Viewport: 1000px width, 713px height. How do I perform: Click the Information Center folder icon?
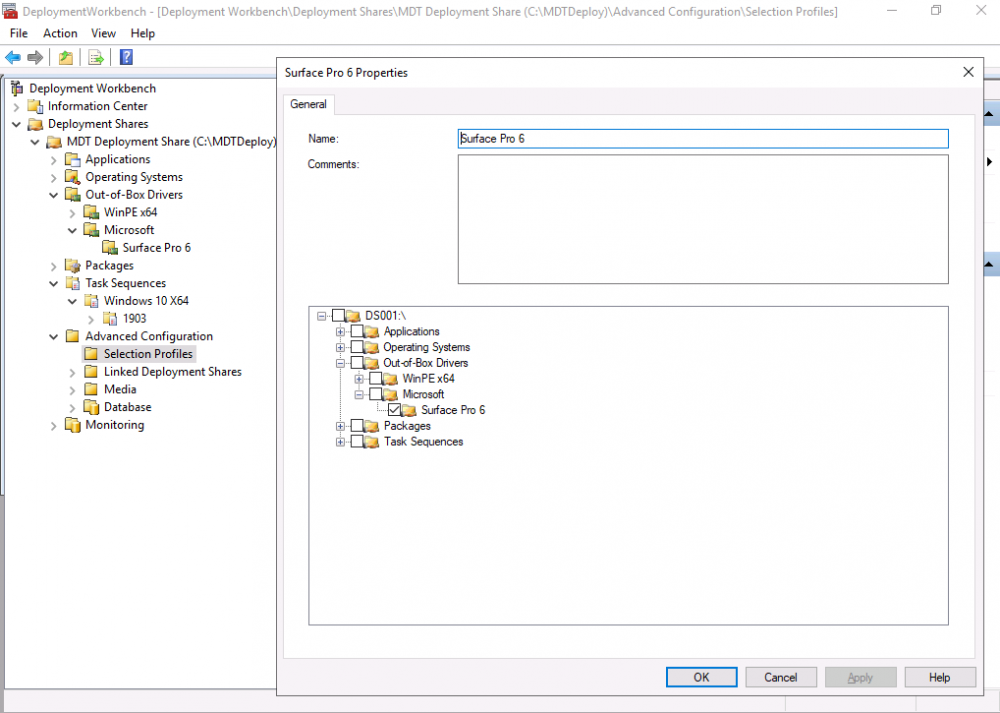point(36,106)
